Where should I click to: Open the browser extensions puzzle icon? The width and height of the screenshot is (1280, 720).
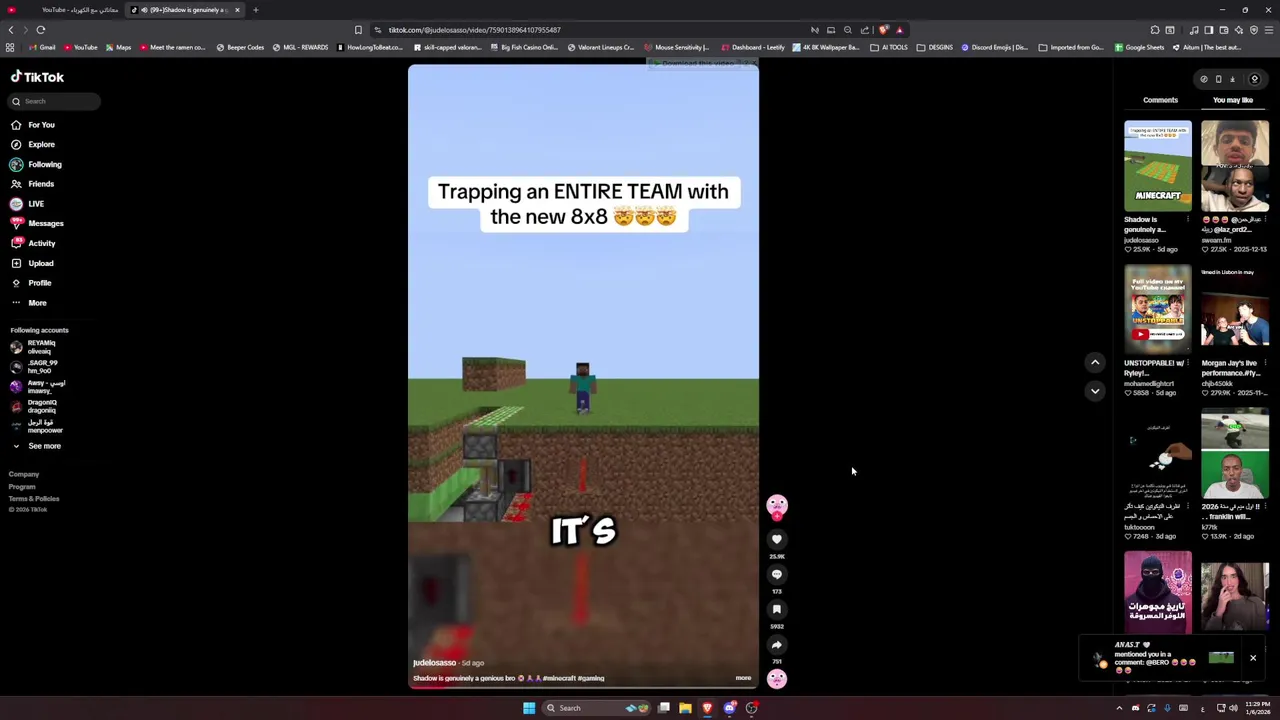click(1155, 30)
